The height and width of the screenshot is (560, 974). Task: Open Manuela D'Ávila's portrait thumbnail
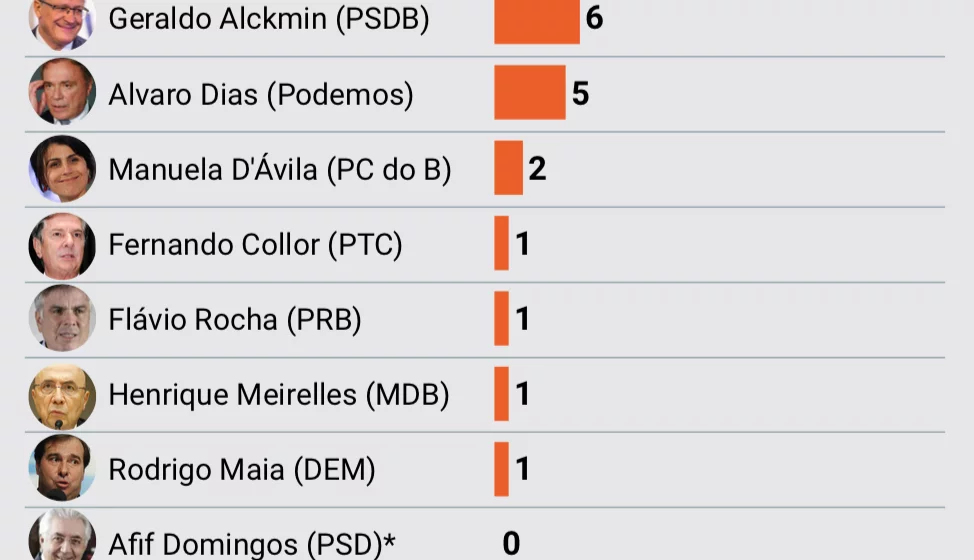click(x=62, y=168)
